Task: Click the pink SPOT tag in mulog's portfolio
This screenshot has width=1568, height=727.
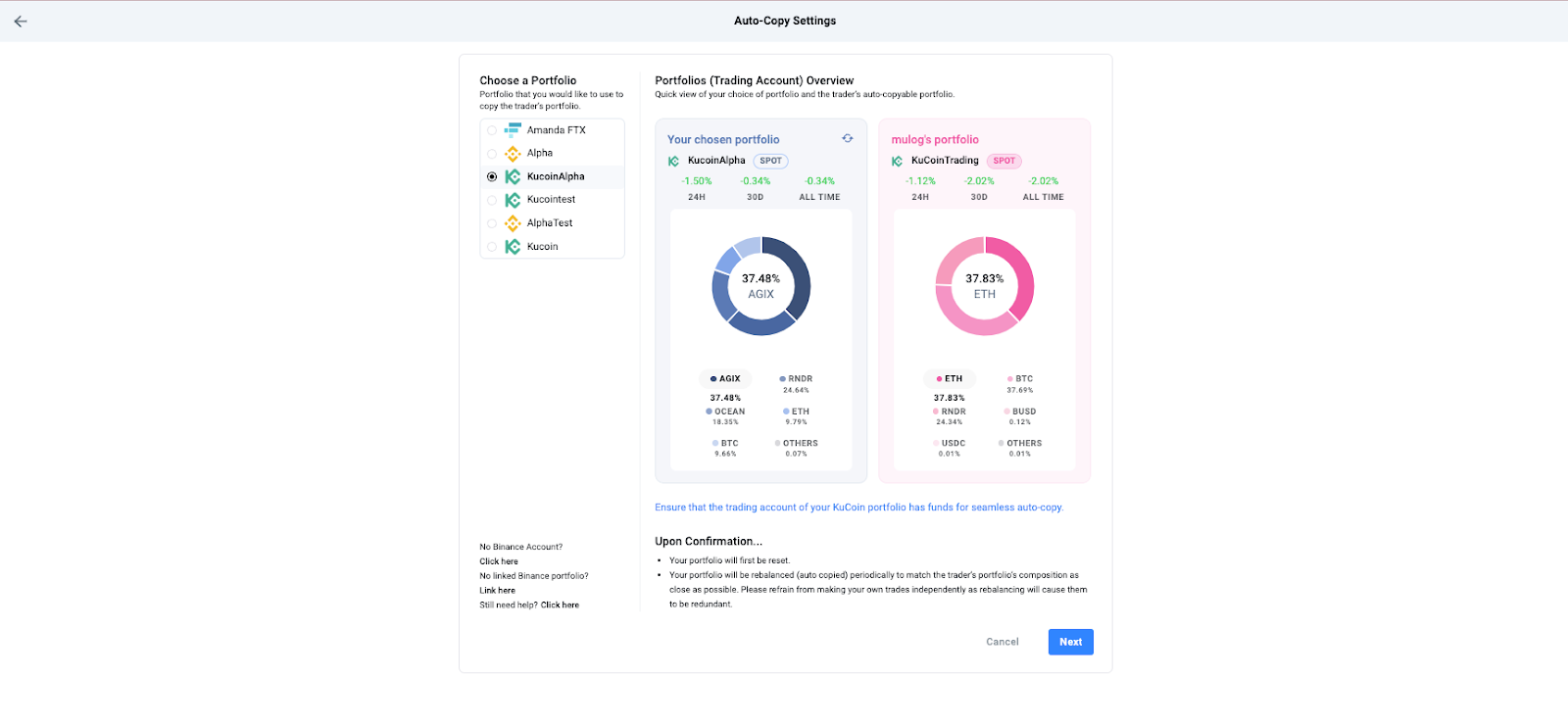Action: click(1004, 161)
